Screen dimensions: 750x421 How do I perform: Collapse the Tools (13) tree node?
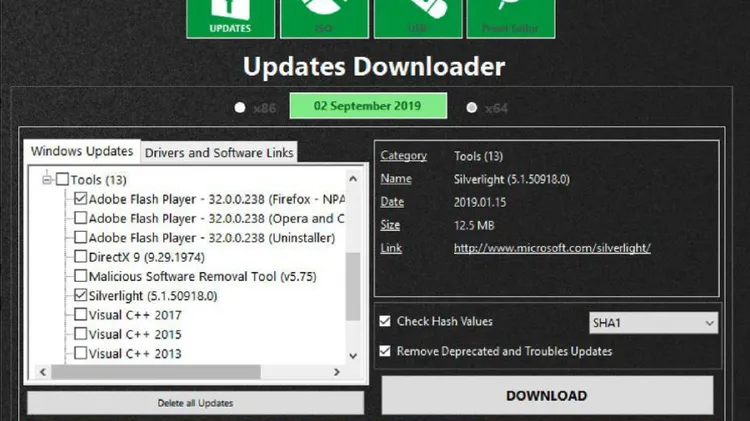[47, 180]
